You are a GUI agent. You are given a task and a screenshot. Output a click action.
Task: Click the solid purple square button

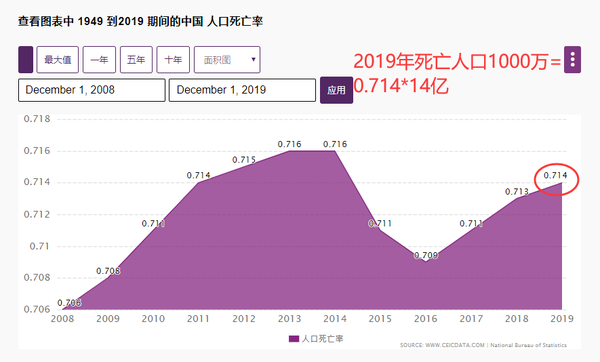click(x=26, y=60)
